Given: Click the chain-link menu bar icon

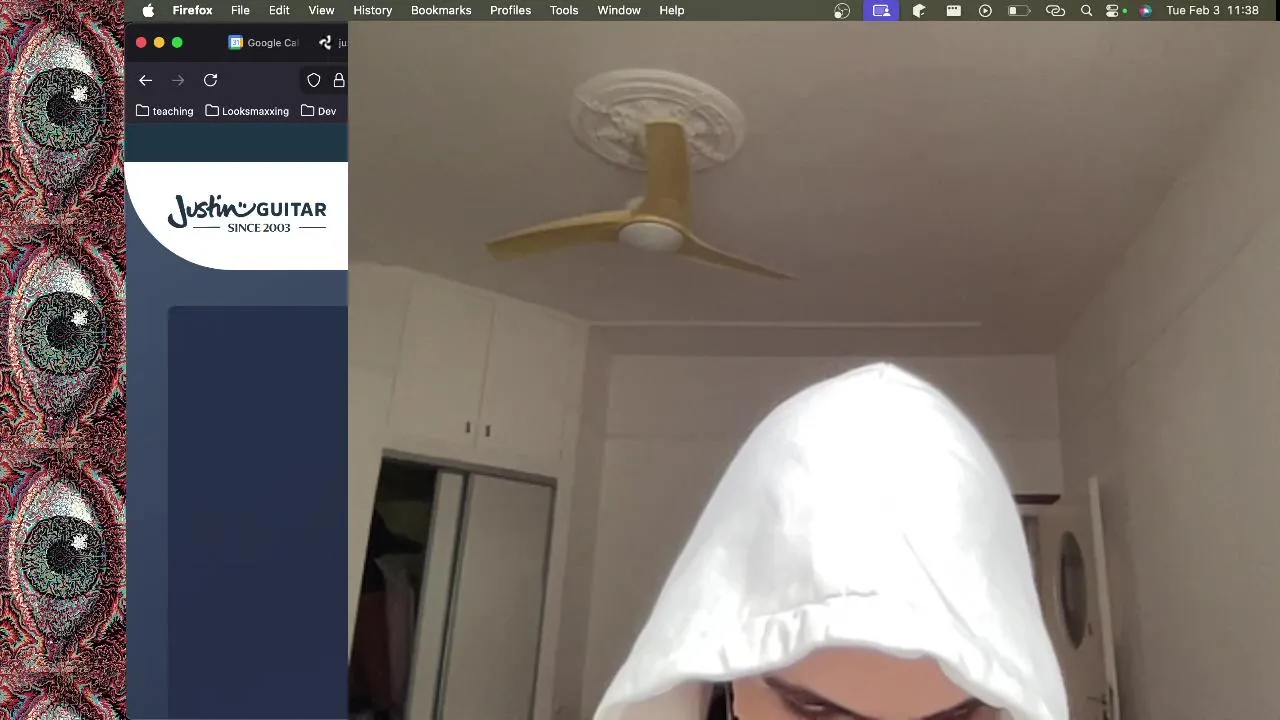Looking at the screenshot, I should (x=1055, y=10).
